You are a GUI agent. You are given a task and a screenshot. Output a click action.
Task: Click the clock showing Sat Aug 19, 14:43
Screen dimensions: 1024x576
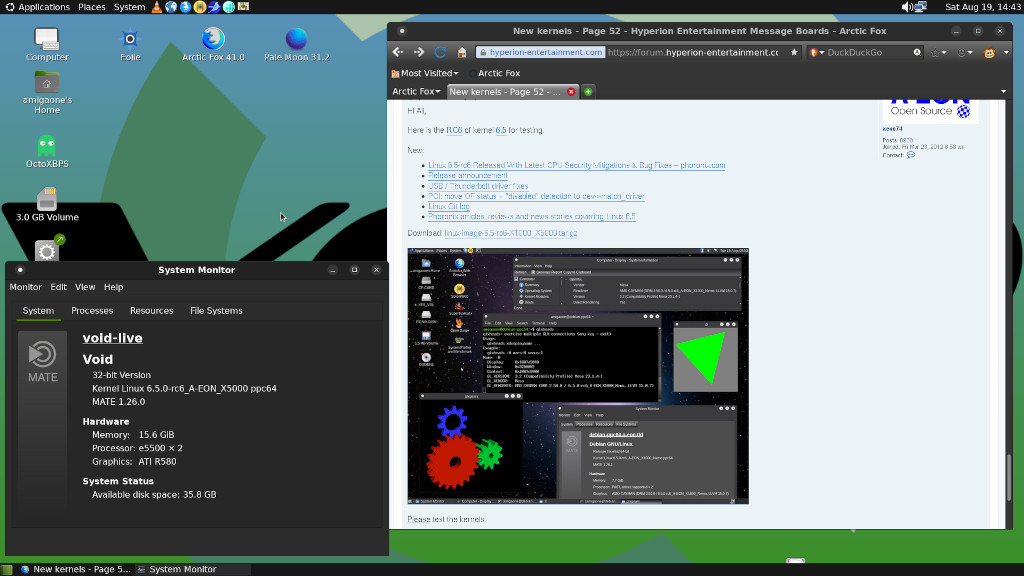tap(982, 7)
